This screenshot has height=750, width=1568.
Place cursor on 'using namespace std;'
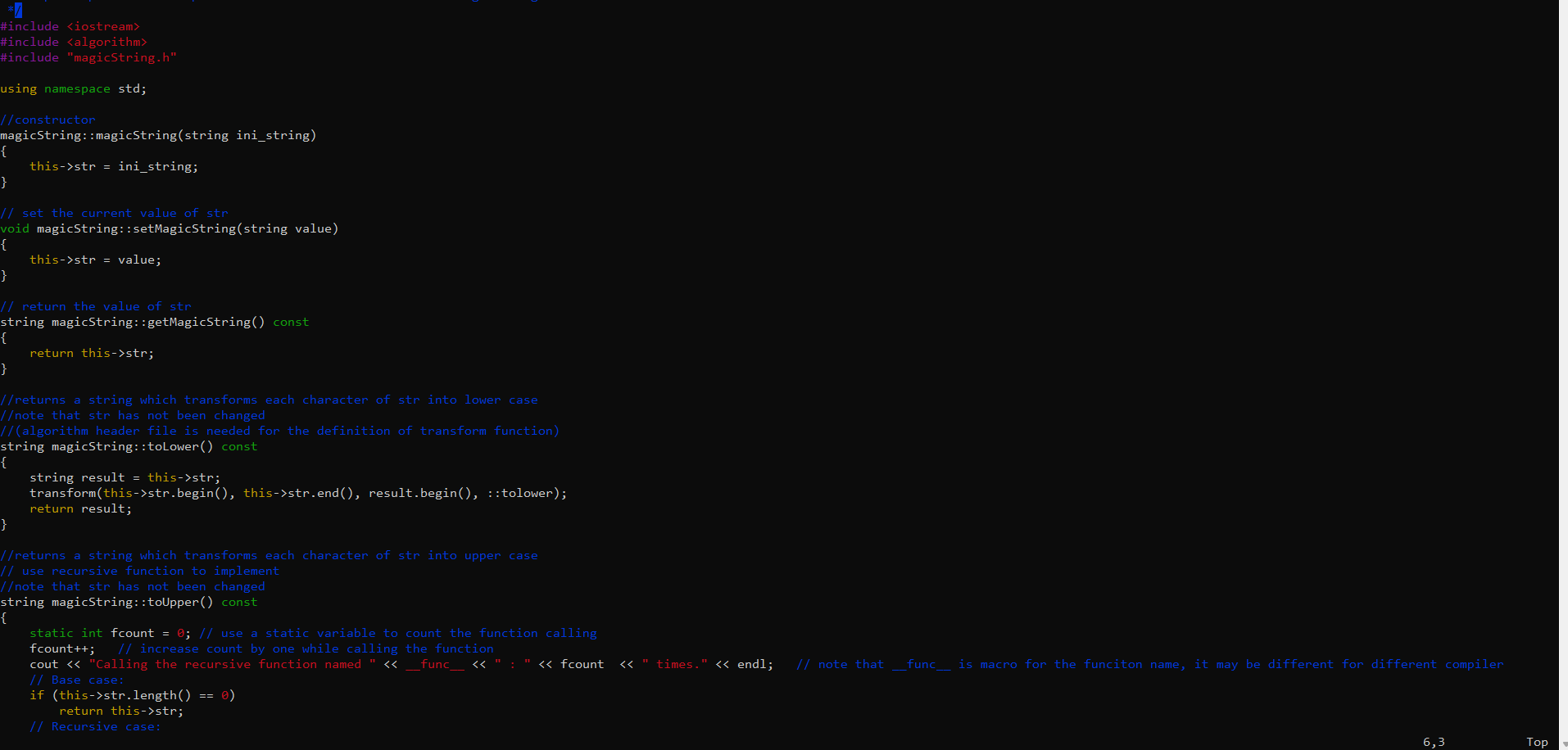pyautogui.click(x=74, y=88)
